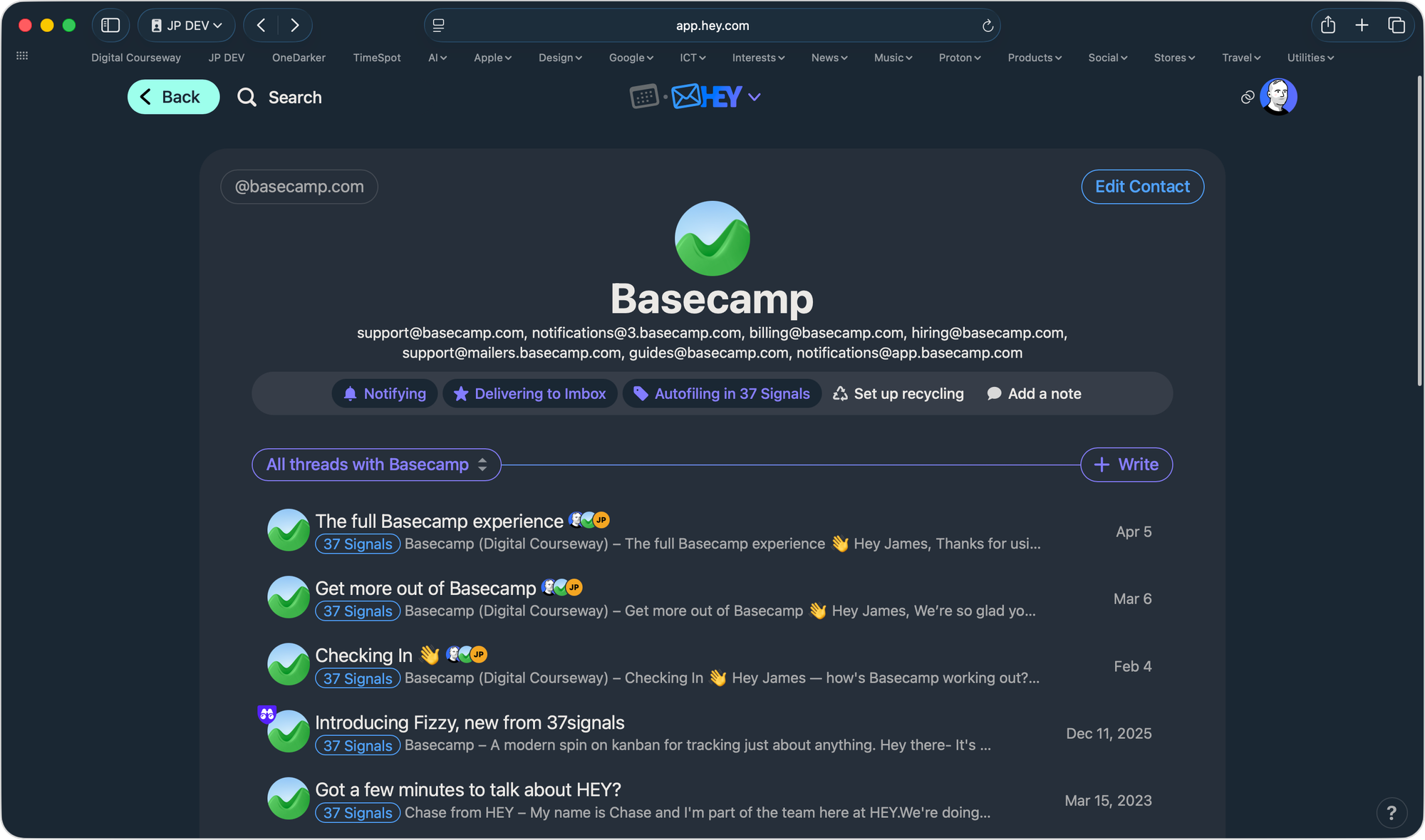Click the Search magnifier icon
1425x840 pixels.
click(247, 97)
